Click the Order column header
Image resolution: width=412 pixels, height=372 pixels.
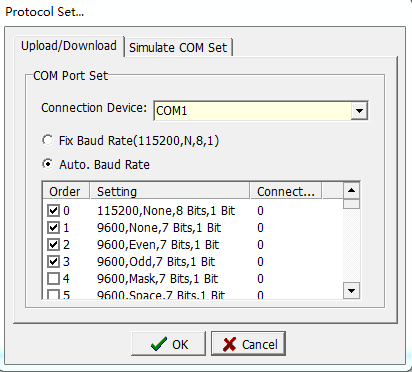pos(66,191)
